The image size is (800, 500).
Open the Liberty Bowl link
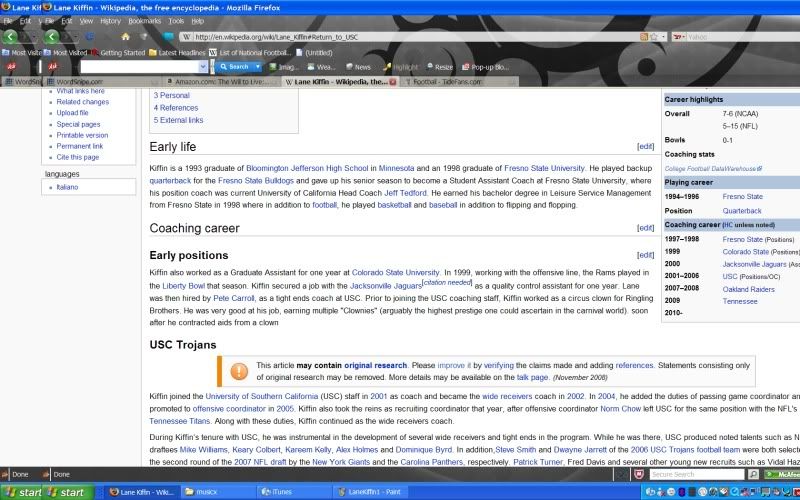tap(183, 286)
